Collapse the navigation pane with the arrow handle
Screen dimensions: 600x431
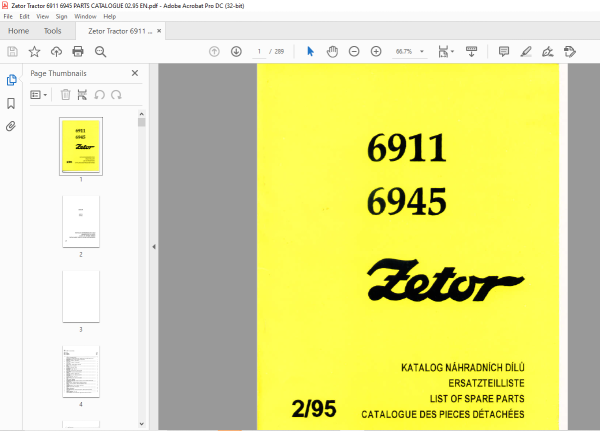point(154,247)
